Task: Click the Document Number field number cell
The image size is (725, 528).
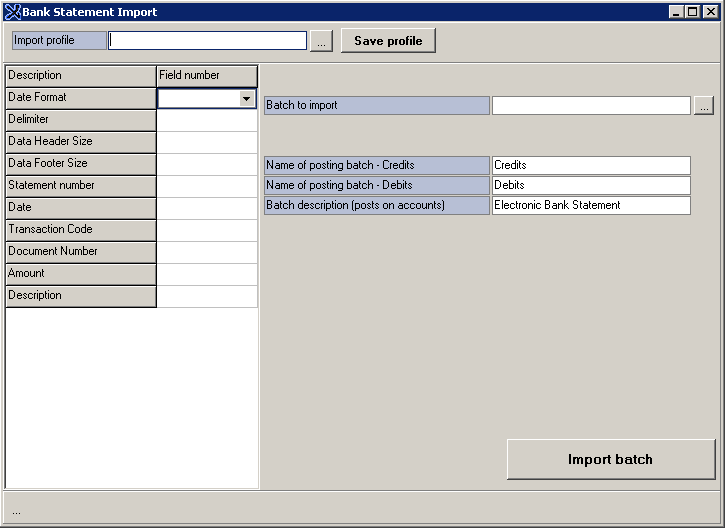Action: (207, 252)
